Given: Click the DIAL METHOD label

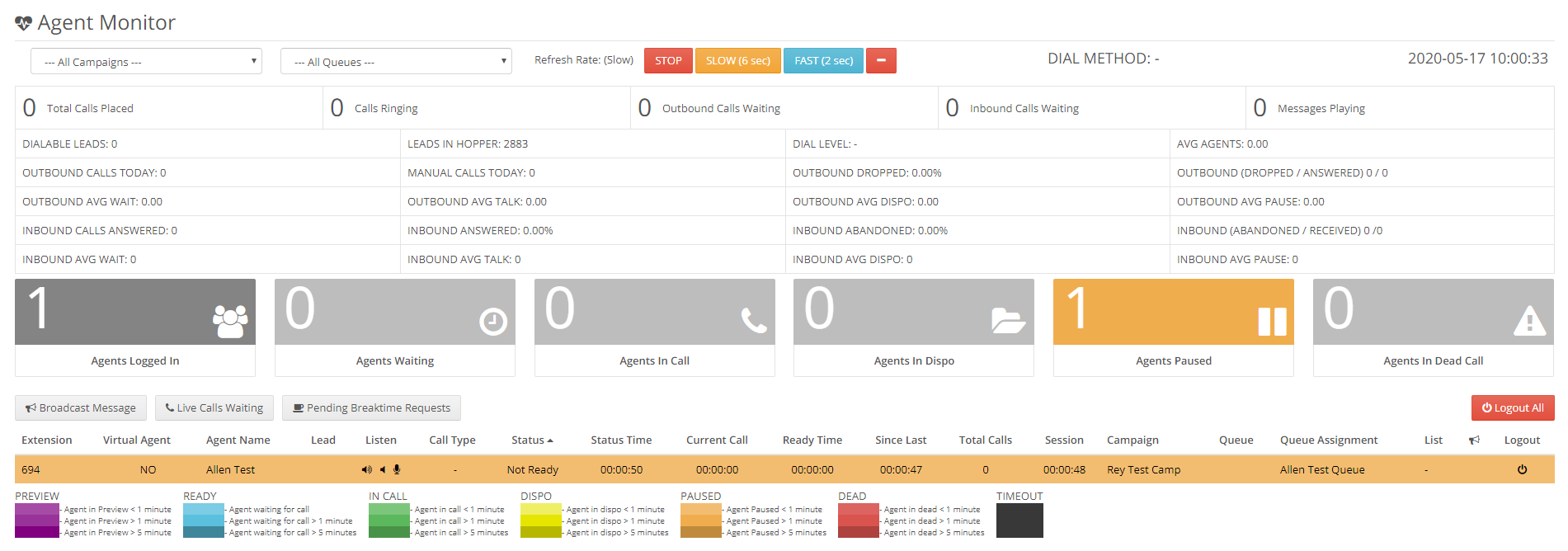Looking at the screenshot, I should (1103, 59).
